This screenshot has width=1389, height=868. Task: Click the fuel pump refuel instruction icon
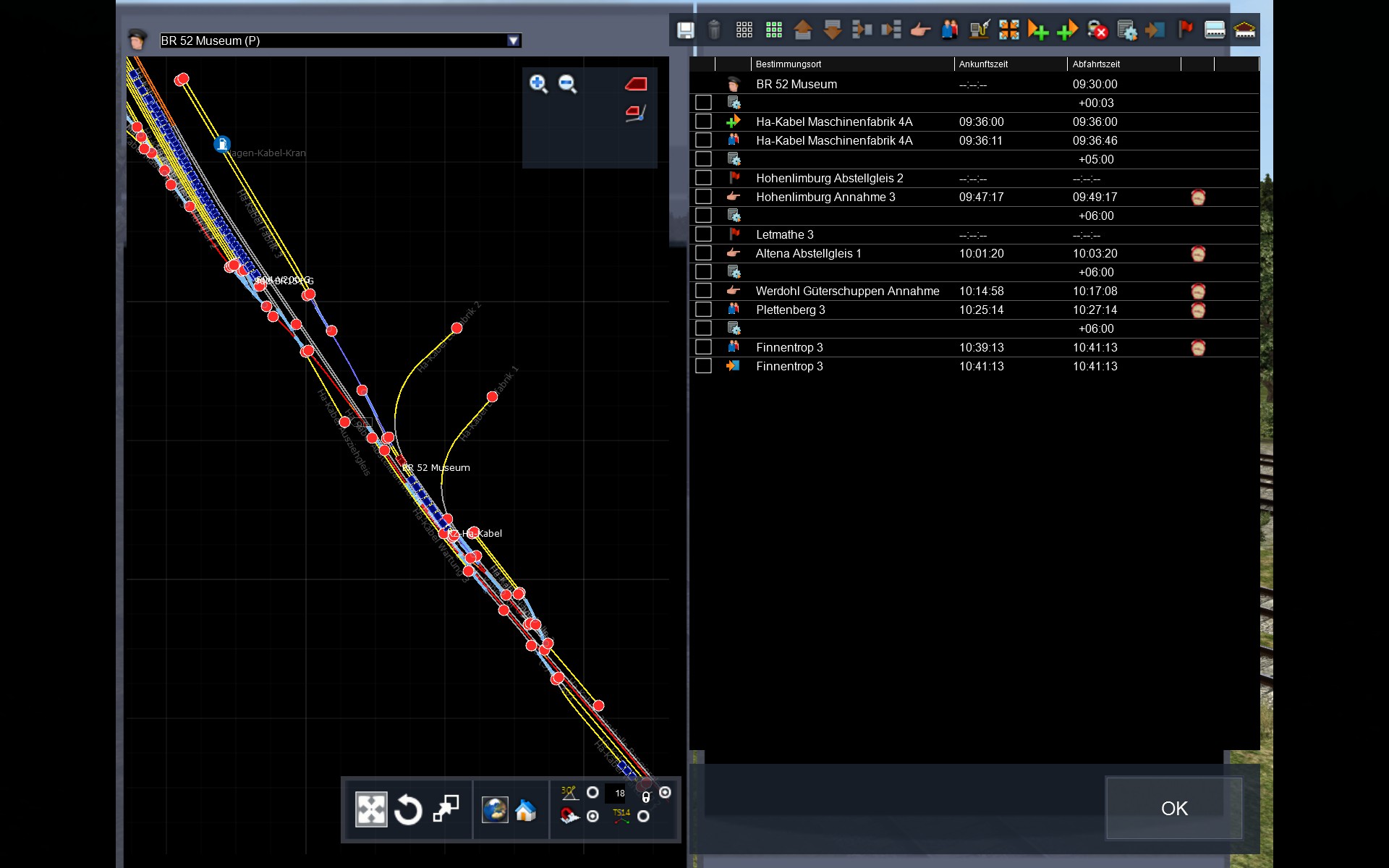979,30
